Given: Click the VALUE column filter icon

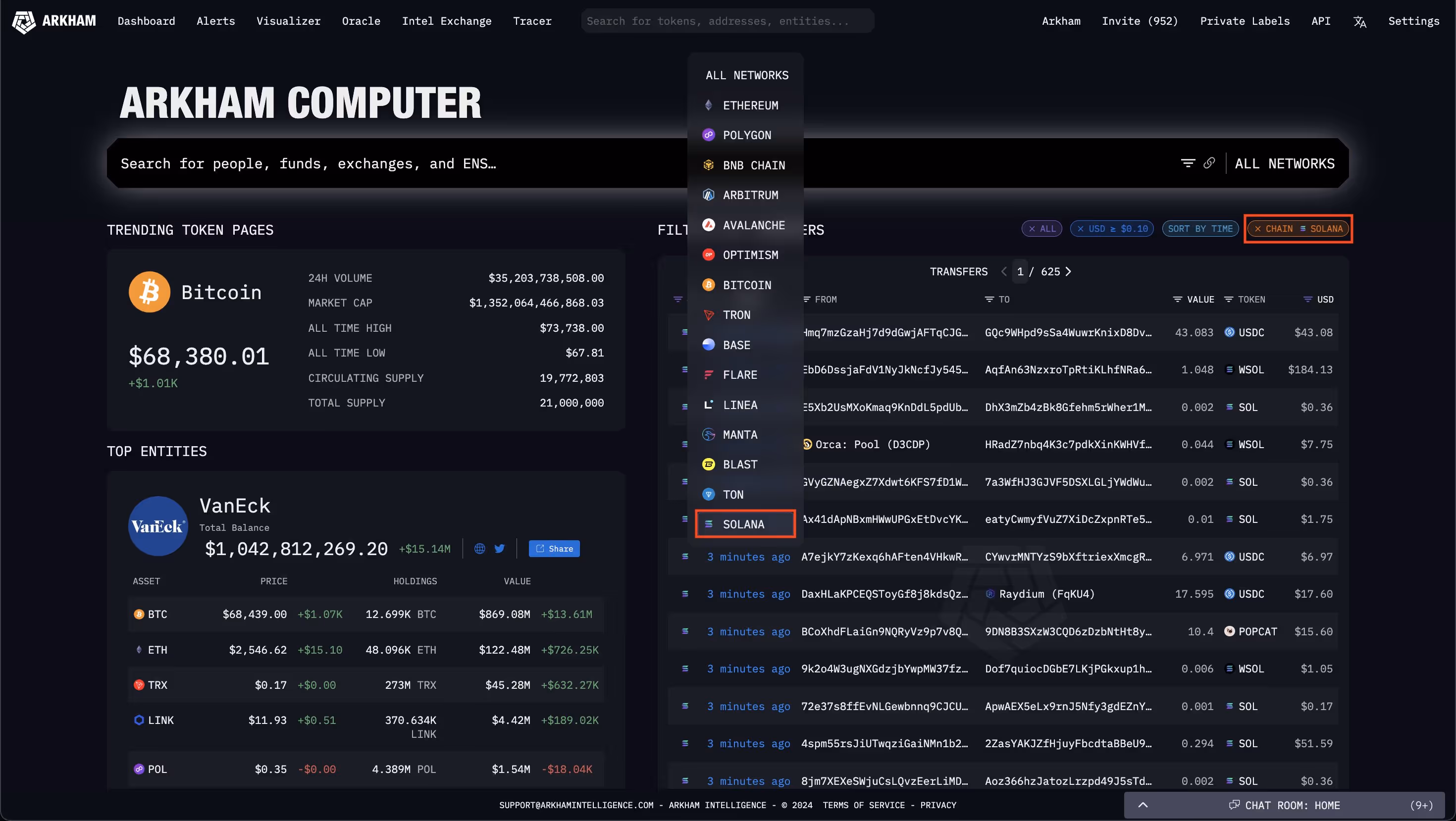Looking at the screenshot, I should click(x=1177, y=300).
